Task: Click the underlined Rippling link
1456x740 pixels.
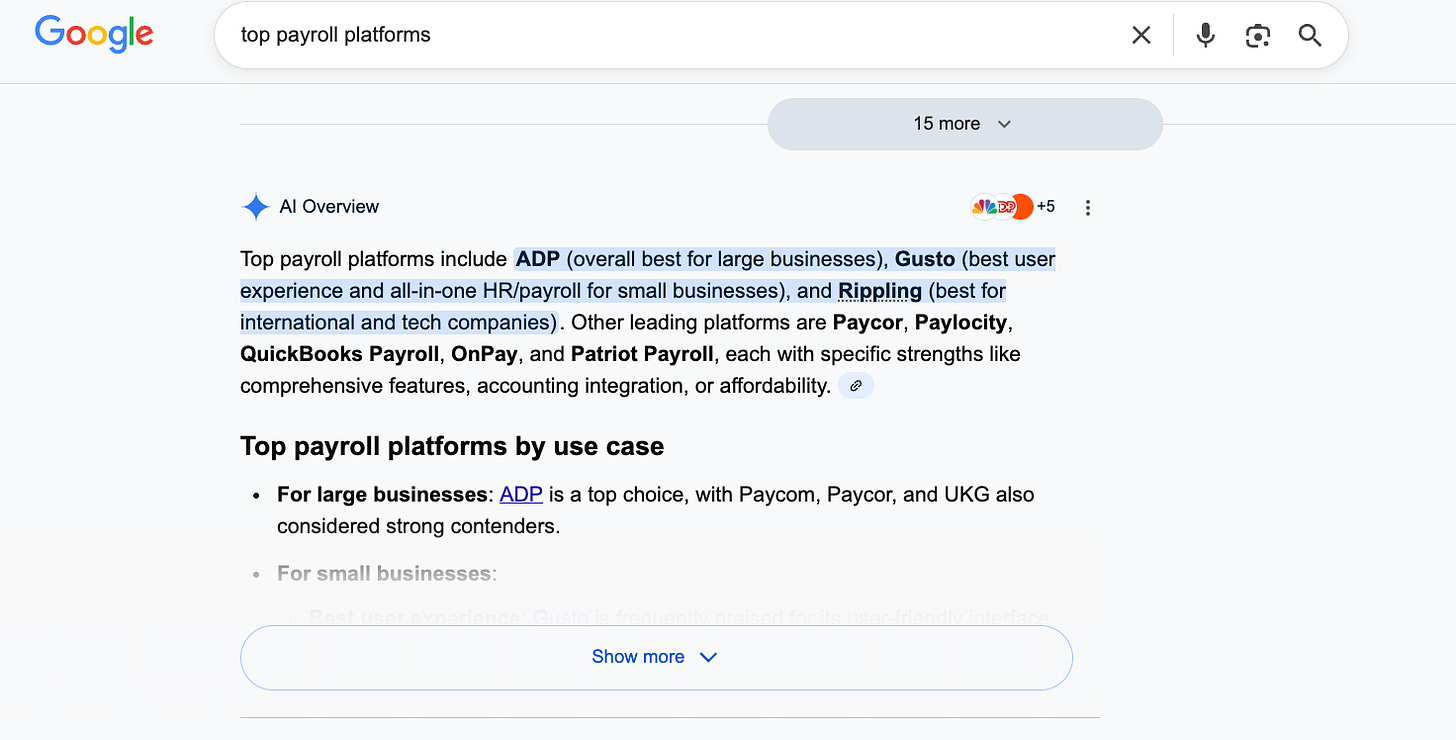Action: tap(880, 291)
